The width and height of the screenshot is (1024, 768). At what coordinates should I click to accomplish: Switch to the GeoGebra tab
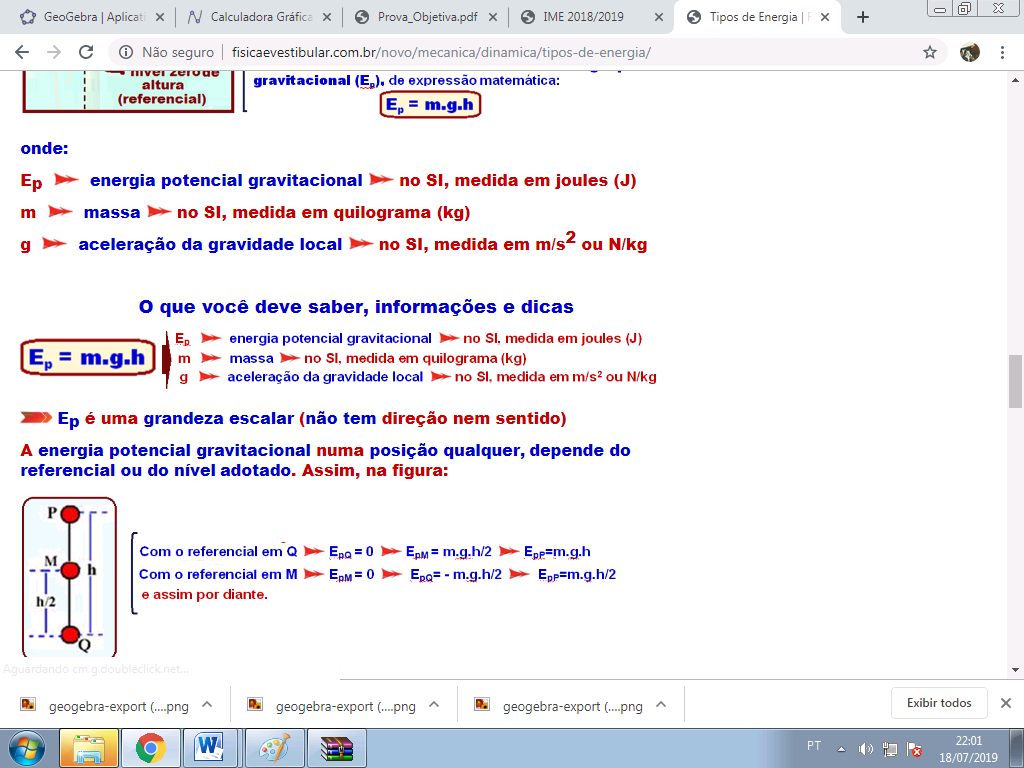pyautogui.click(x=91, y=17)
